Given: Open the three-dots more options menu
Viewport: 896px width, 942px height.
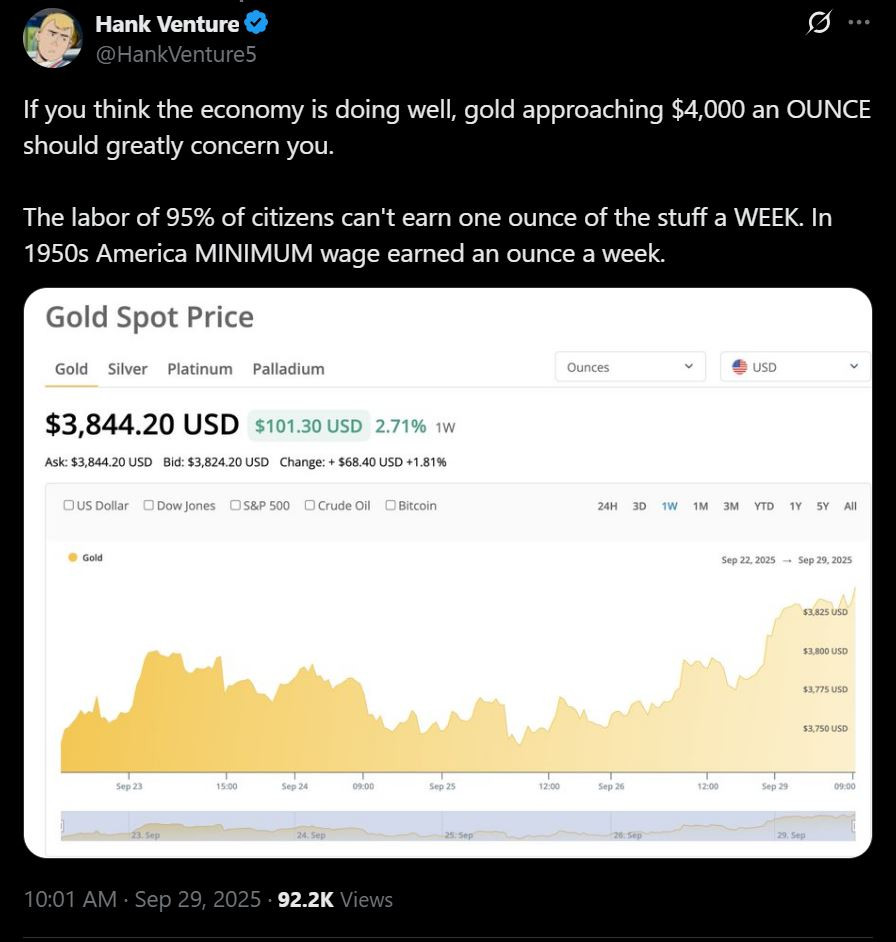Looking at the screenshot, I should [858, 23].
